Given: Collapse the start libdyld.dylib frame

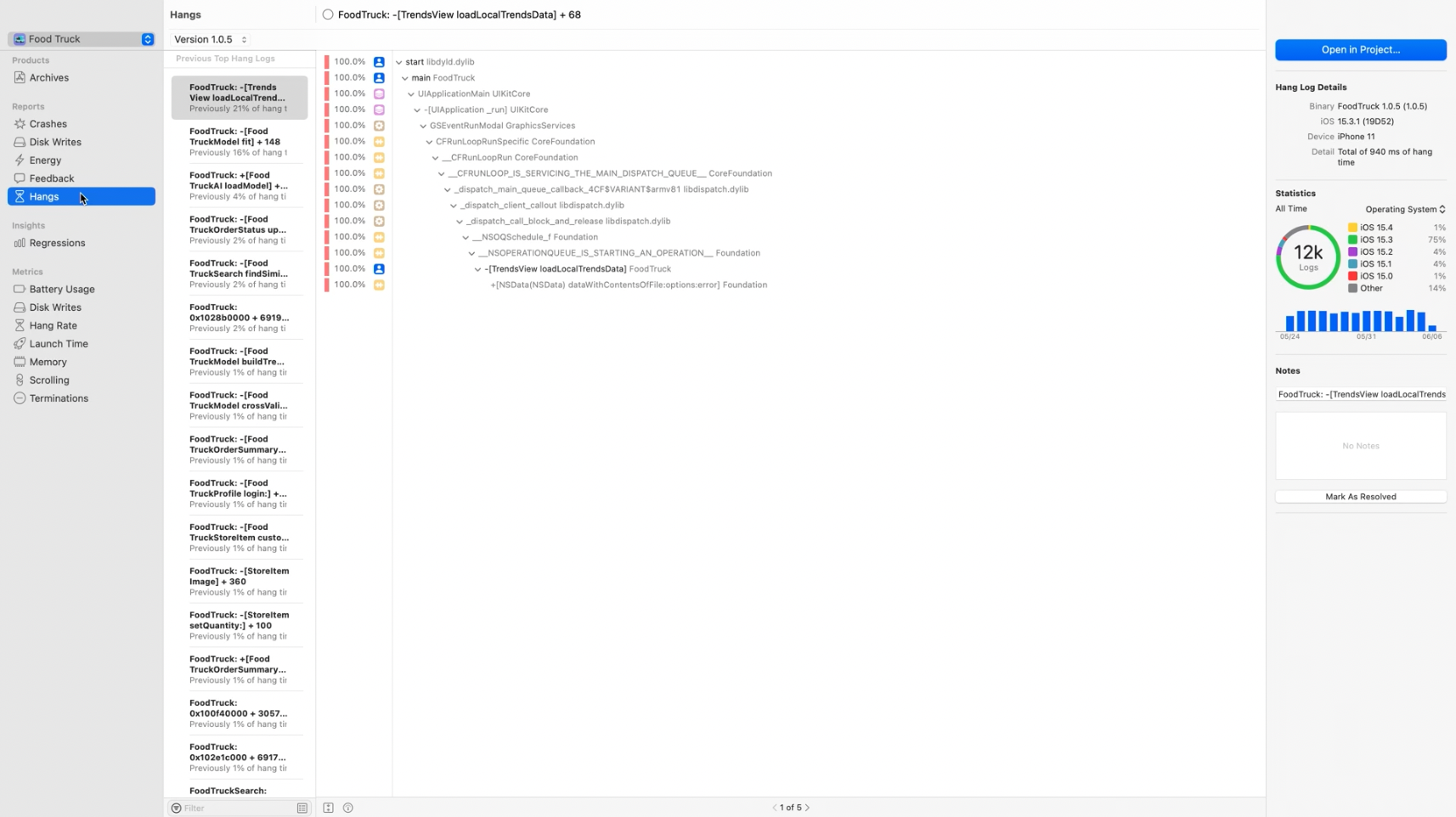Looking at the screenshot, I should point(399,62).
